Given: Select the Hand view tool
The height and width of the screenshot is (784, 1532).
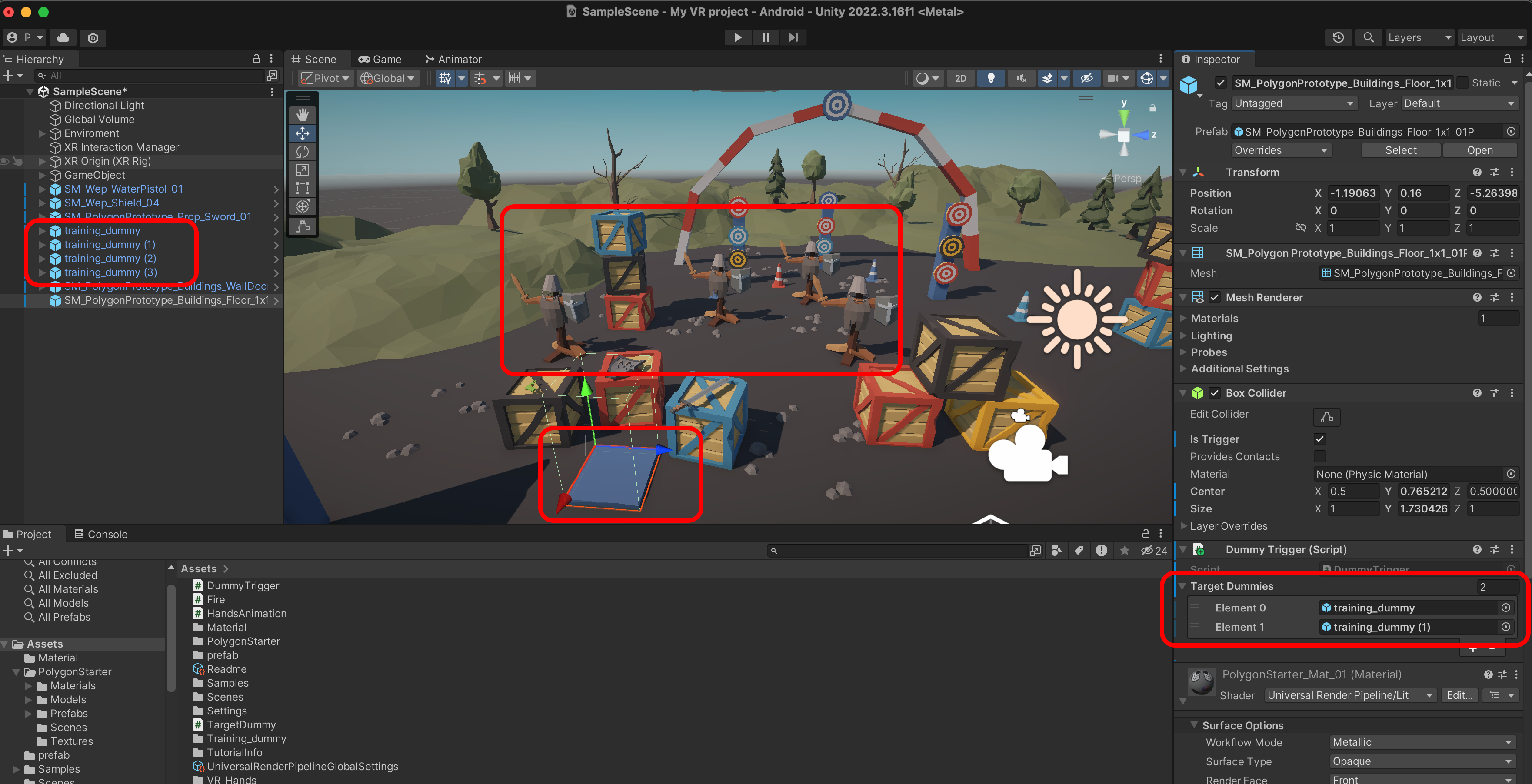Looking at the screenshot, I should [302, 115].
